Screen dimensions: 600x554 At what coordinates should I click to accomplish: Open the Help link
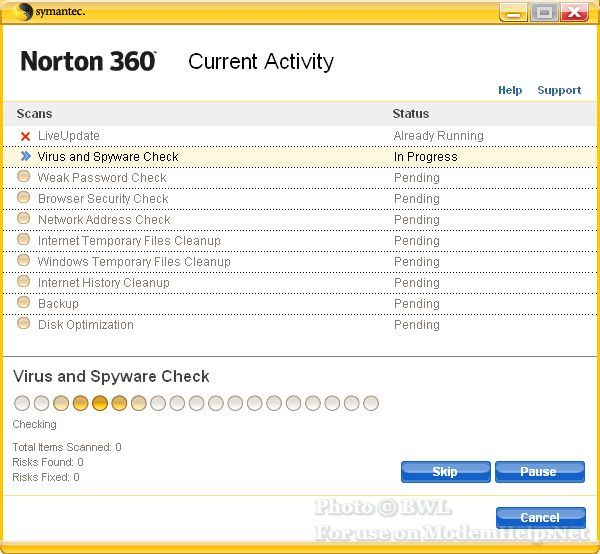tap(510, 90)
